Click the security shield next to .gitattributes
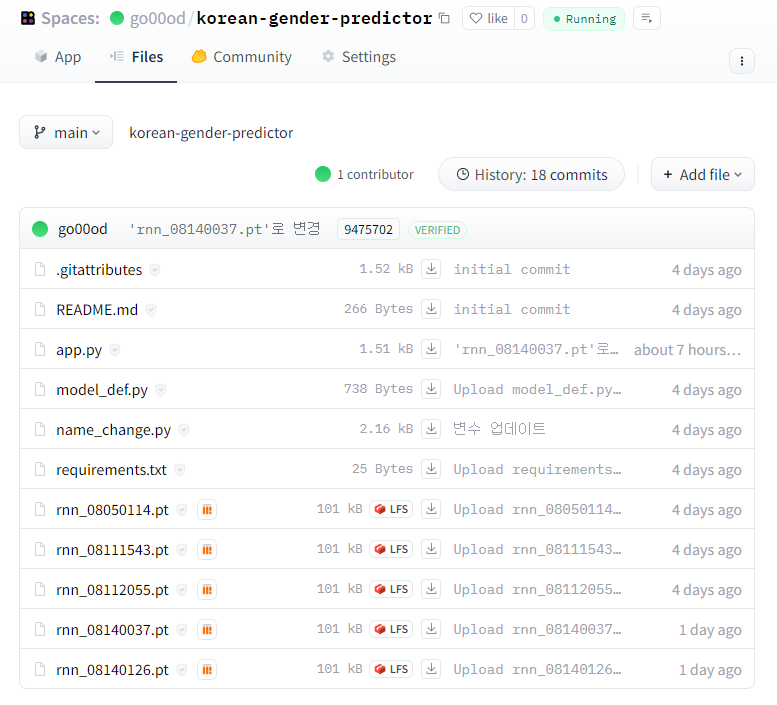 coord(155,270)
